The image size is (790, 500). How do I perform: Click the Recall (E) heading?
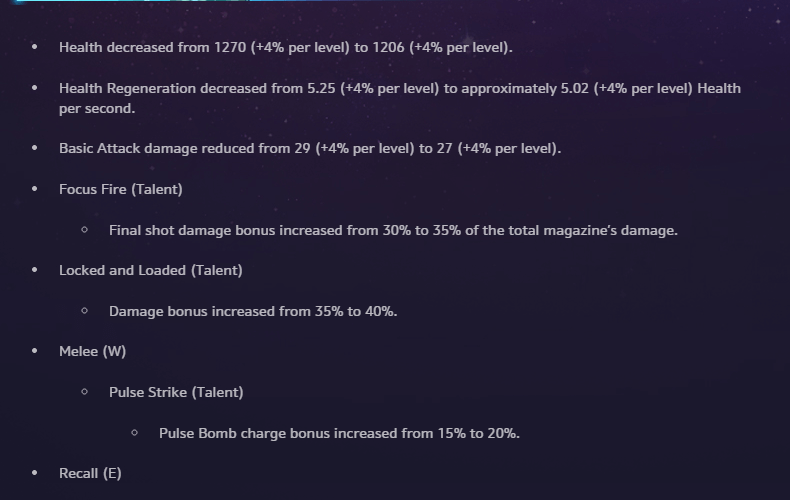pos(90,473)
